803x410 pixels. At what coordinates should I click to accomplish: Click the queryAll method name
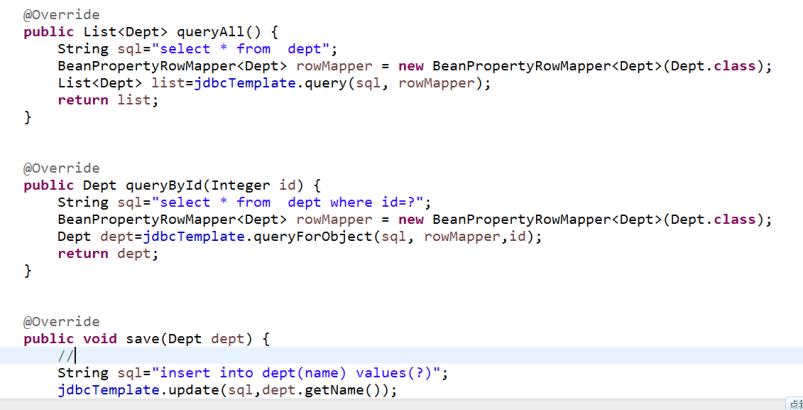[x=210, y=32]
